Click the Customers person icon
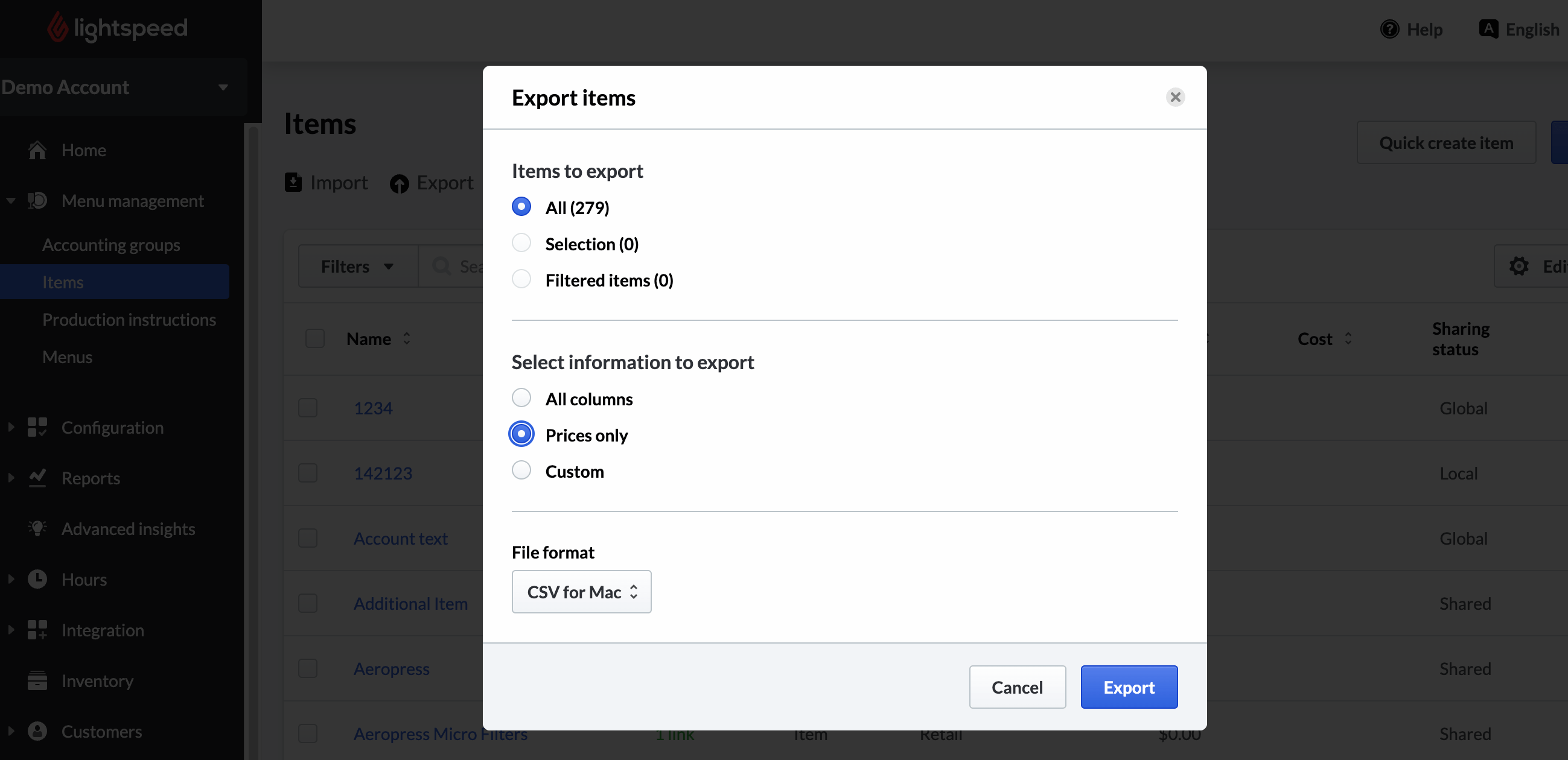Screen dimensions: 1568x760 pos(37,732)
